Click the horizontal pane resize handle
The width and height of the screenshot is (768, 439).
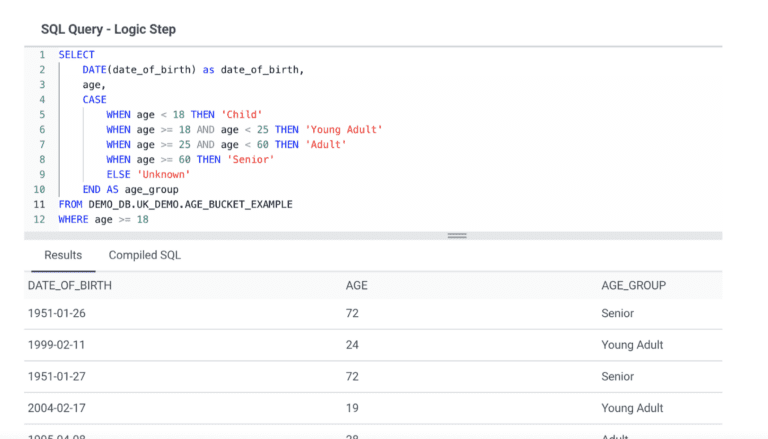coord(457,235)
